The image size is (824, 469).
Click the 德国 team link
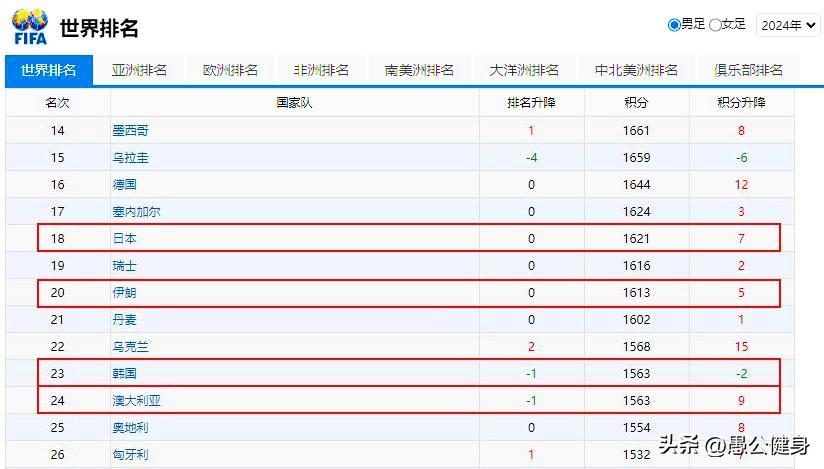pos(124,185)
